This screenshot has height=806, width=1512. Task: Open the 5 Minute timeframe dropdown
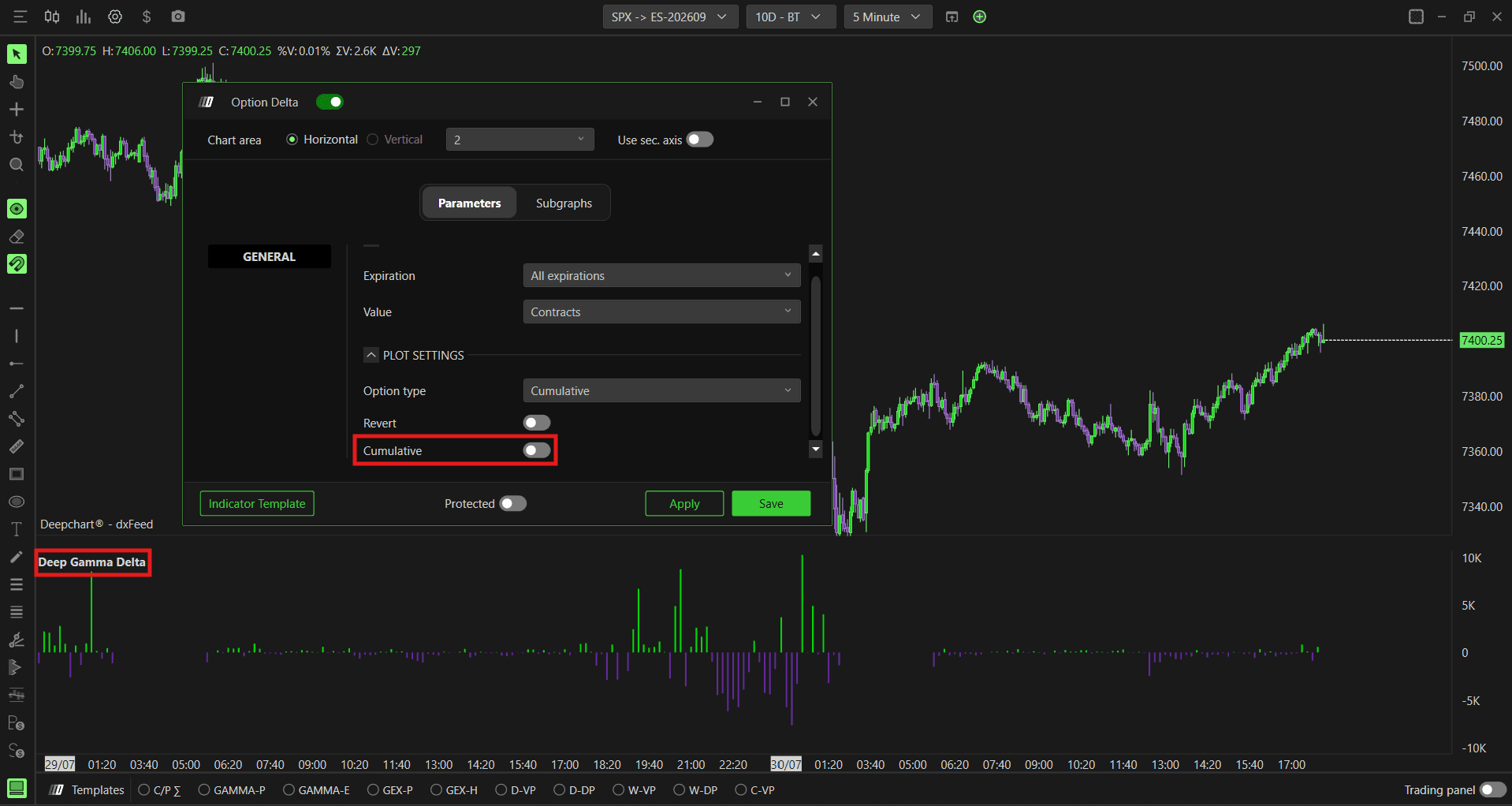click(888, 17)
